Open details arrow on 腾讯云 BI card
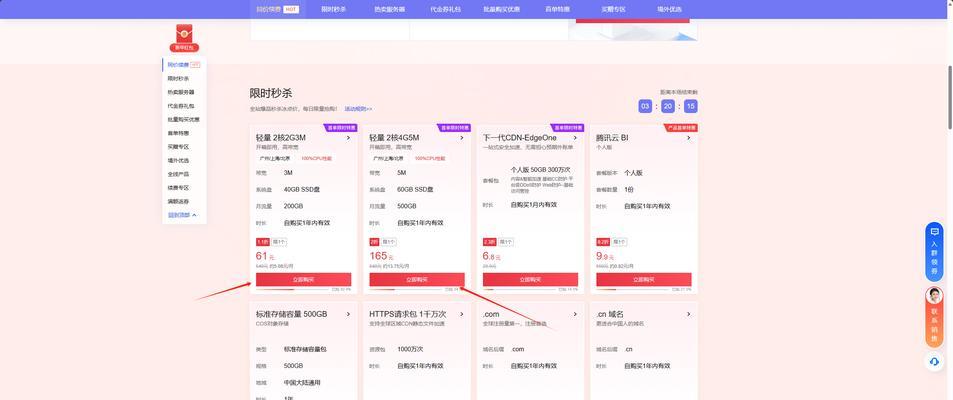 coord(689,138)
